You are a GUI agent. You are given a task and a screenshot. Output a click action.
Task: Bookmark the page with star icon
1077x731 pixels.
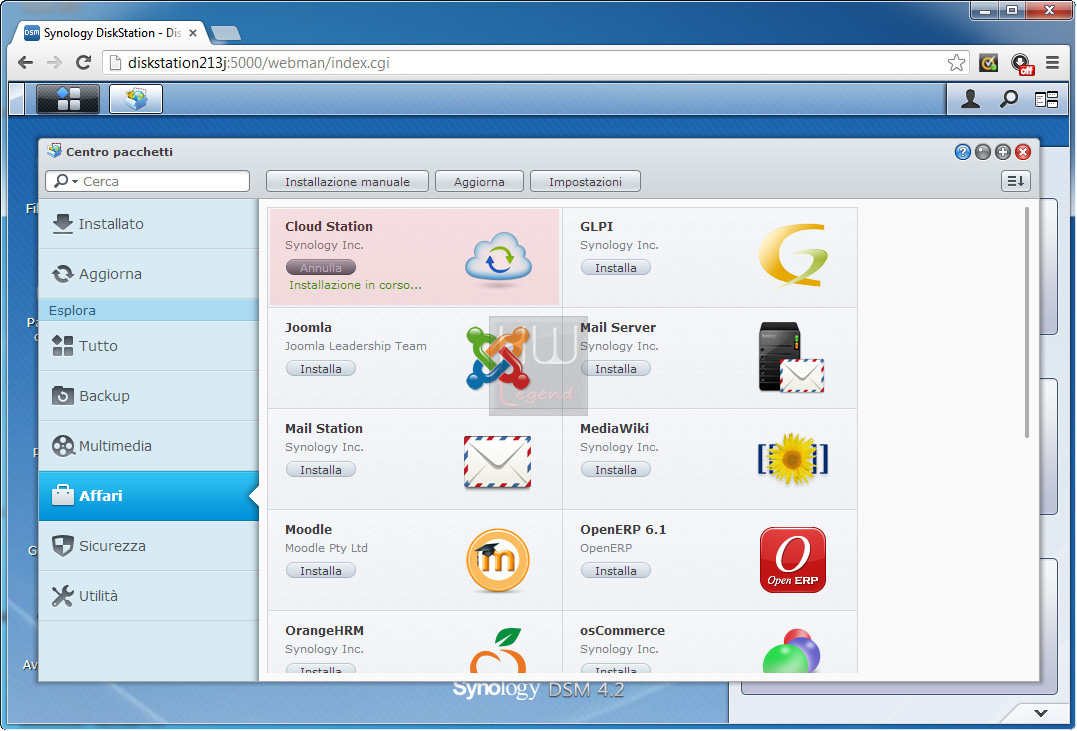pos(956,63)
